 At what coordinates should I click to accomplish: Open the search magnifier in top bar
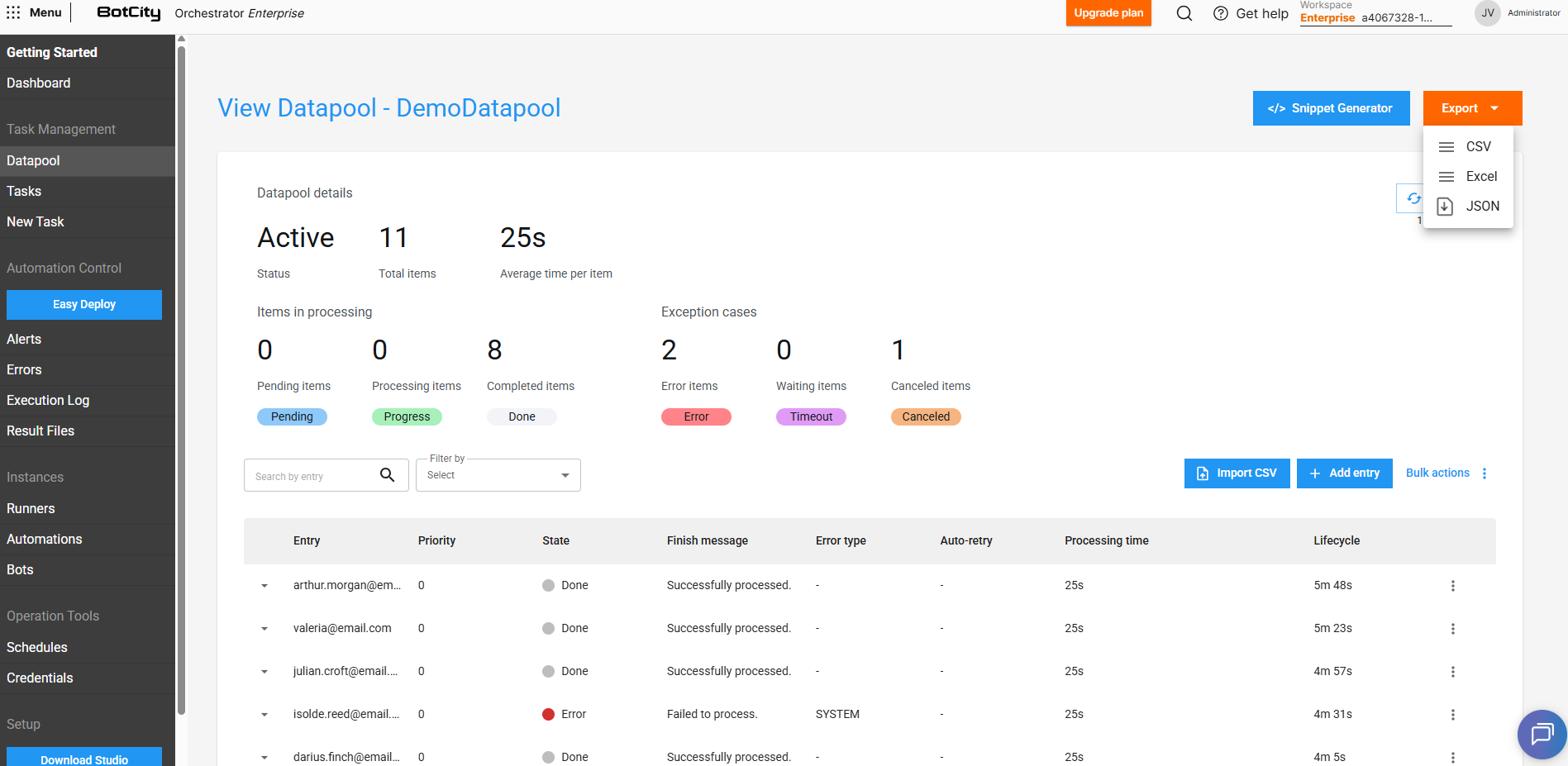click(x=1184, y=13)
